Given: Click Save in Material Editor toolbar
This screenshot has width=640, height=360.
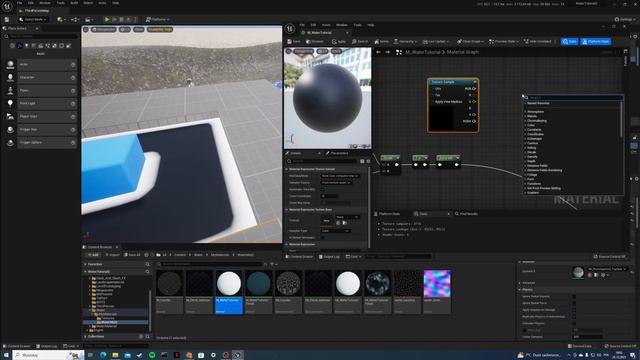Looking at the screenshot, I should click(x=294, y=41).
